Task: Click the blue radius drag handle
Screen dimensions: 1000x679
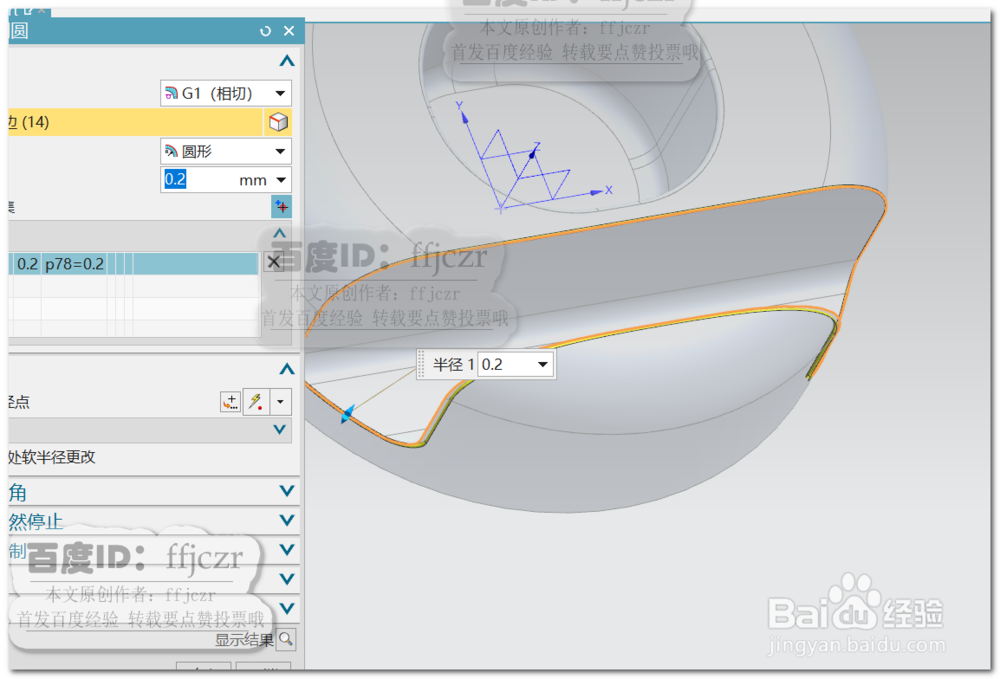Action: [347, 414]
